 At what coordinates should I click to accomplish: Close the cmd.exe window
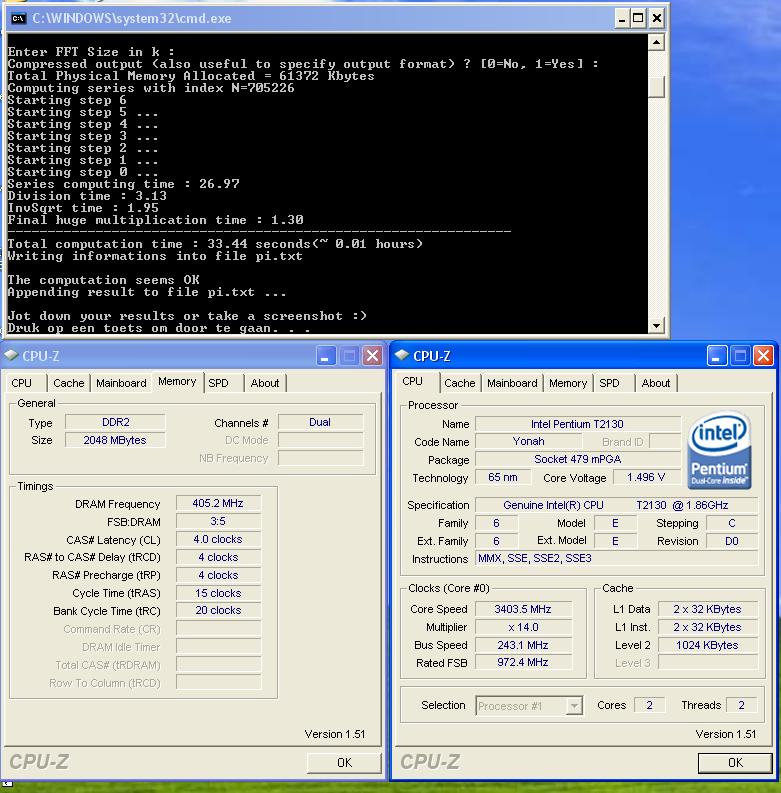(657, 19)
